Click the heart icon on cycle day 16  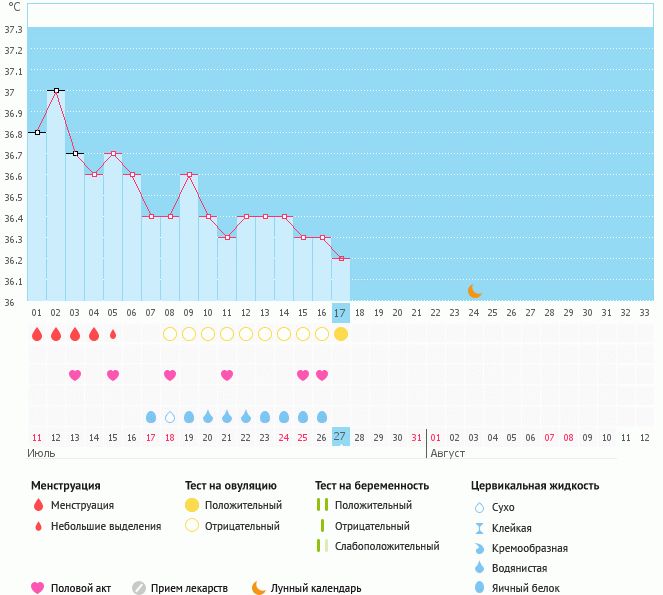(x=322, y=375)
